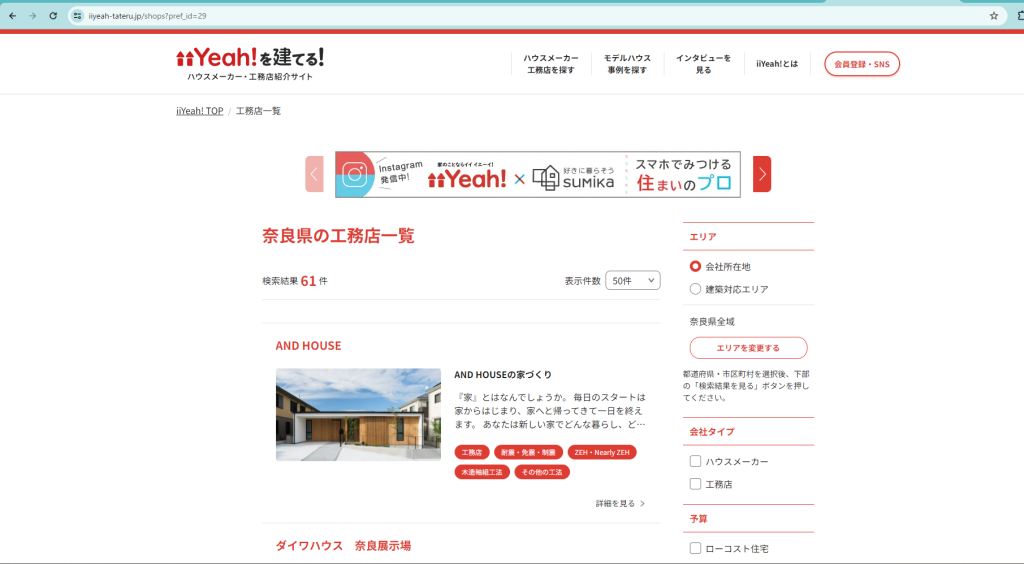Click the 奈良県全域 area text
Screen dimensions: 1024x564
[x=712, y=321]
